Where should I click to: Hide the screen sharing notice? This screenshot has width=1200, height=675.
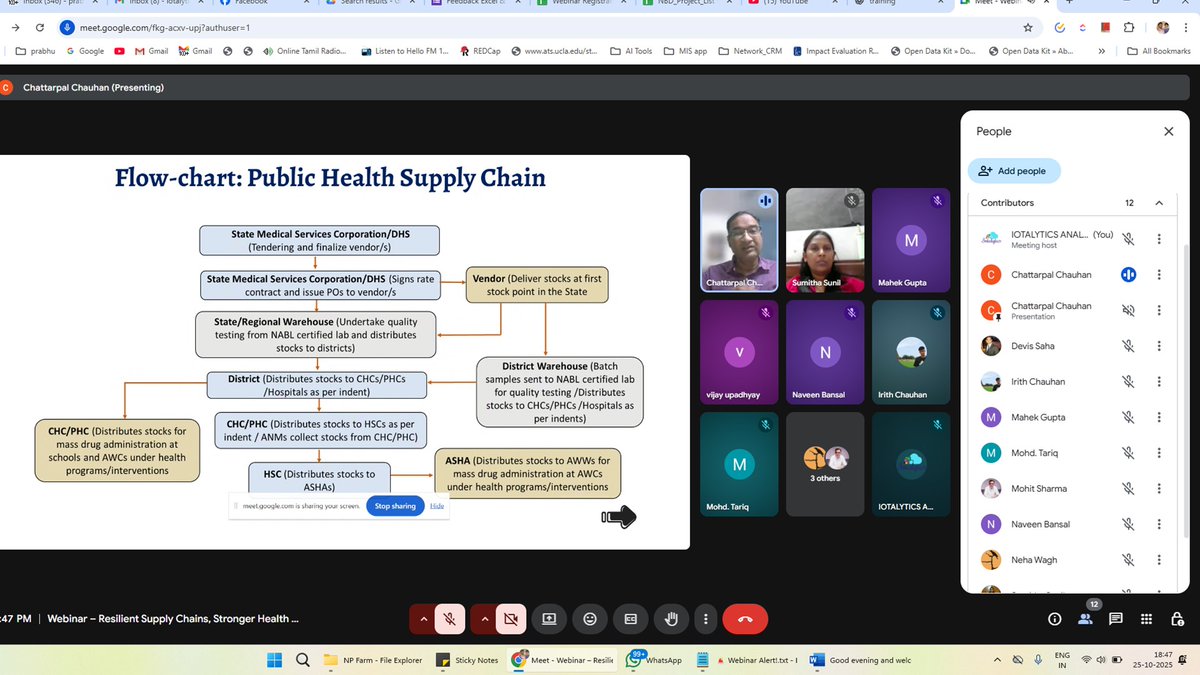[x=437, y=506]
